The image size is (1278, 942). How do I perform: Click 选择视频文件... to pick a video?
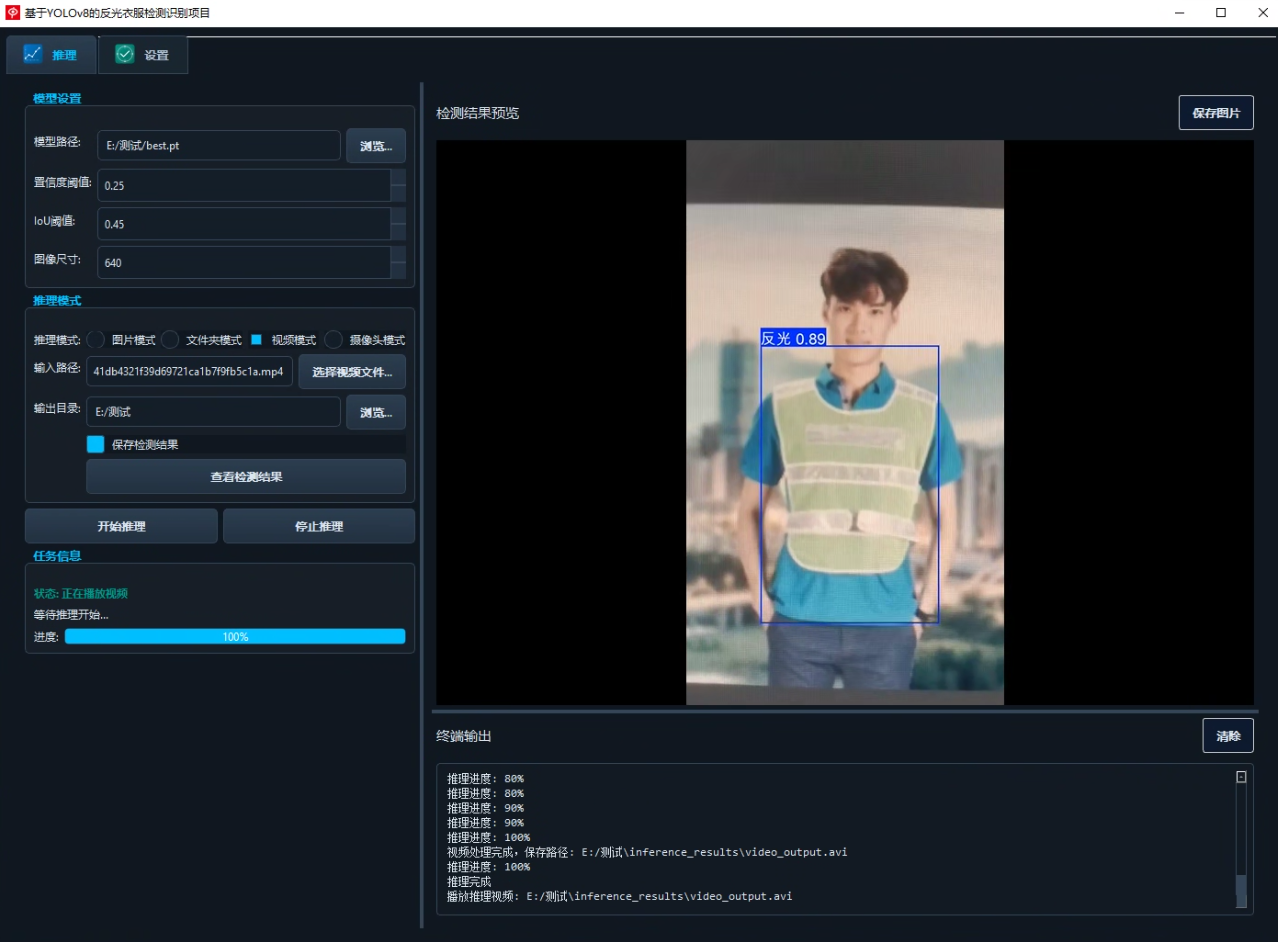352,372
